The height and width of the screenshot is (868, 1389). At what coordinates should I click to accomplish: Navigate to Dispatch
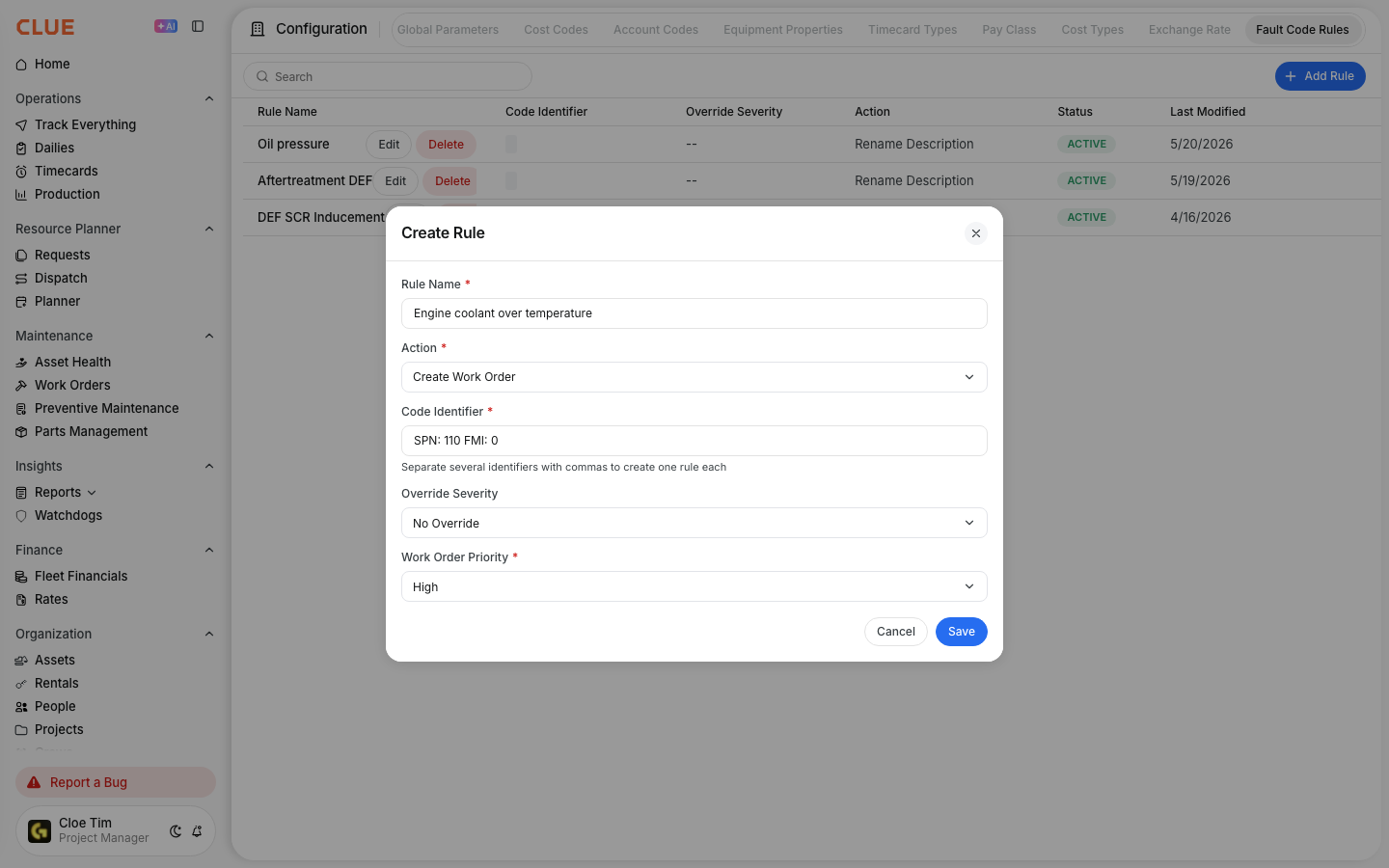(61, 278)
